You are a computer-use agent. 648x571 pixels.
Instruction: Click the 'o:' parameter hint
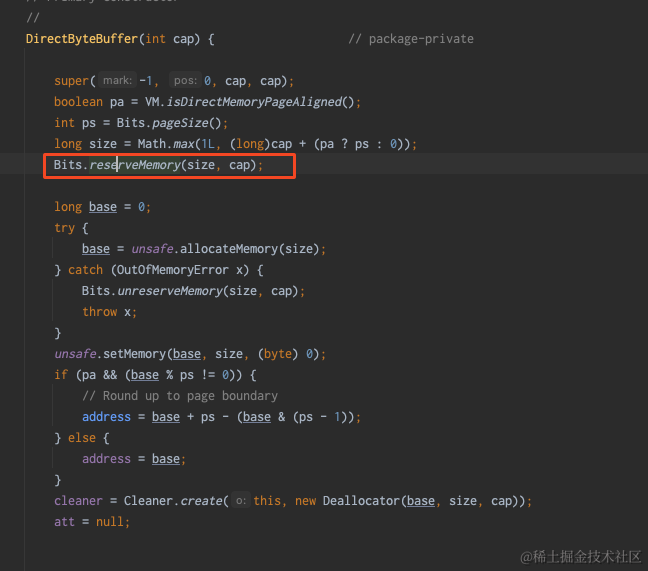coord(241,501)
